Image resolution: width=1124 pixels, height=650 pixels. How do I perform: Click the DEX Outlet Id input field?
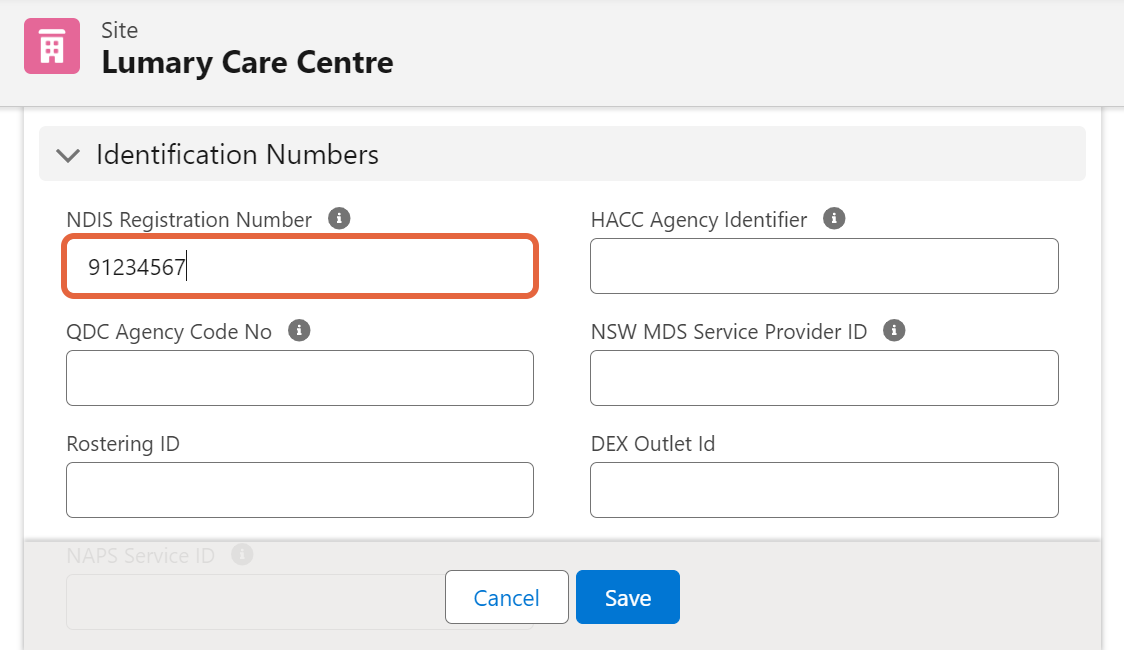[x=824, y=490]
